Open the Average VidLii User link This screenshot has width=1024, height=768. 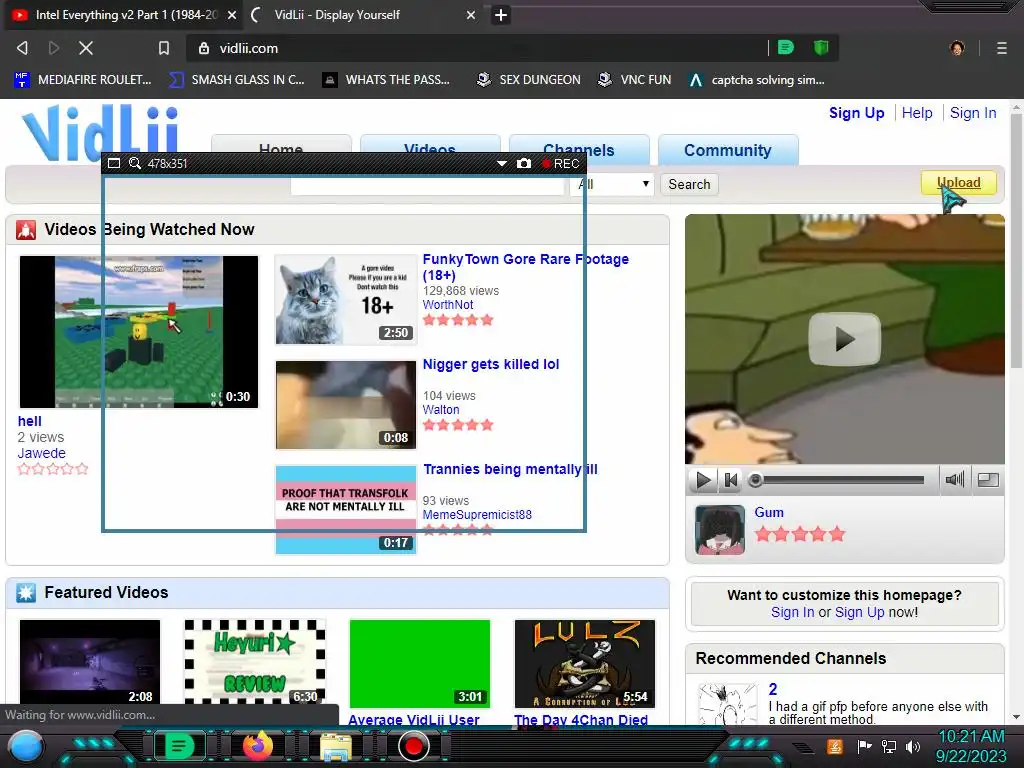[x=413, y=720]
